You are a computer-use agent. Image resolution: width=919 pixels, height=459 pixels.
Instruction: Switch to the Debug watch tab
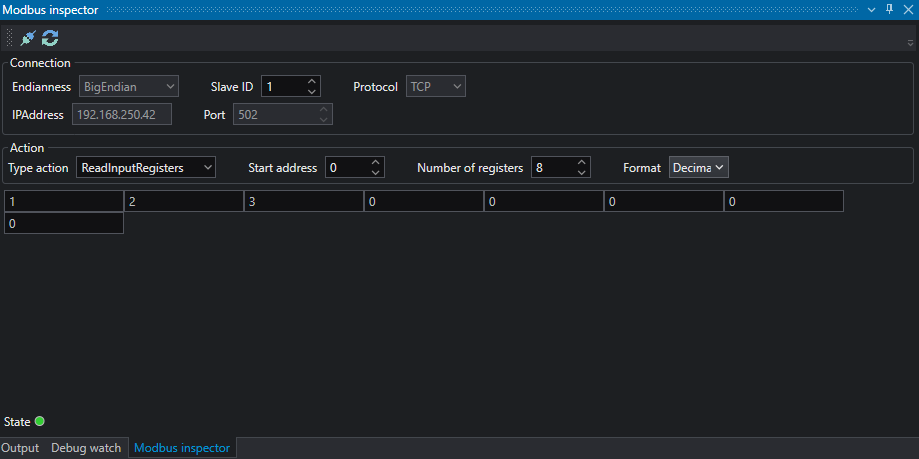[x=86, y=448]
